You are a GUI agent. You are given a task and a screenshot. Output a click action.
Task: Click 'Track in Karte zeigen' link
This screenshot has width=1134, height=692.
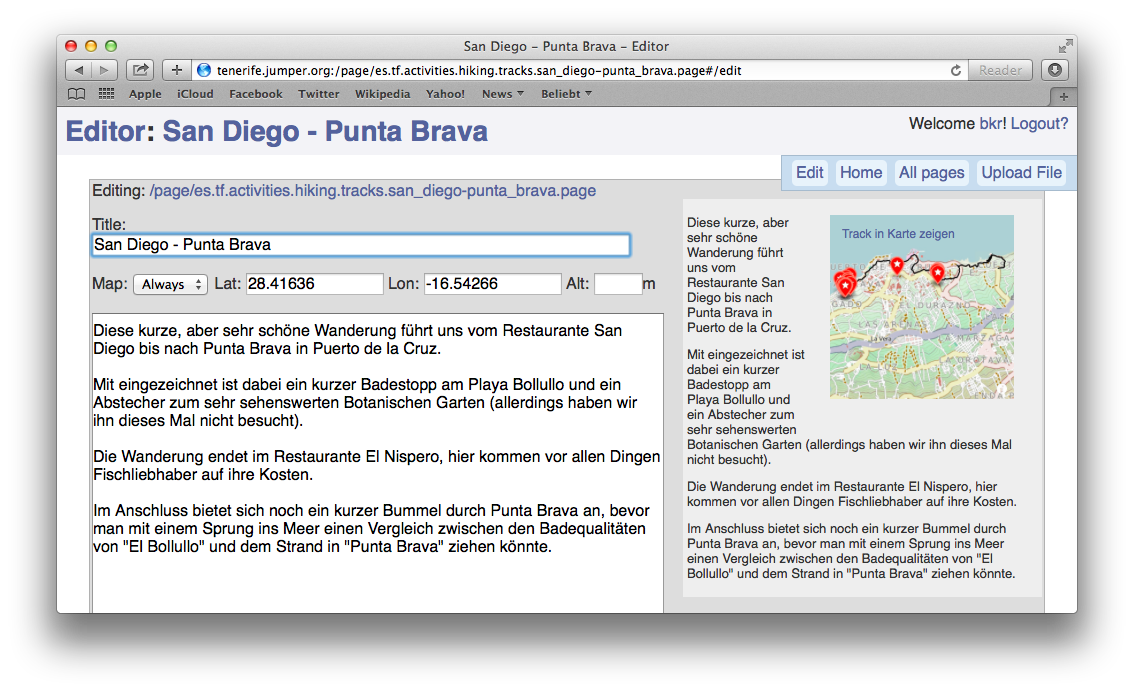pyautogui.click(x=898, y=234)
